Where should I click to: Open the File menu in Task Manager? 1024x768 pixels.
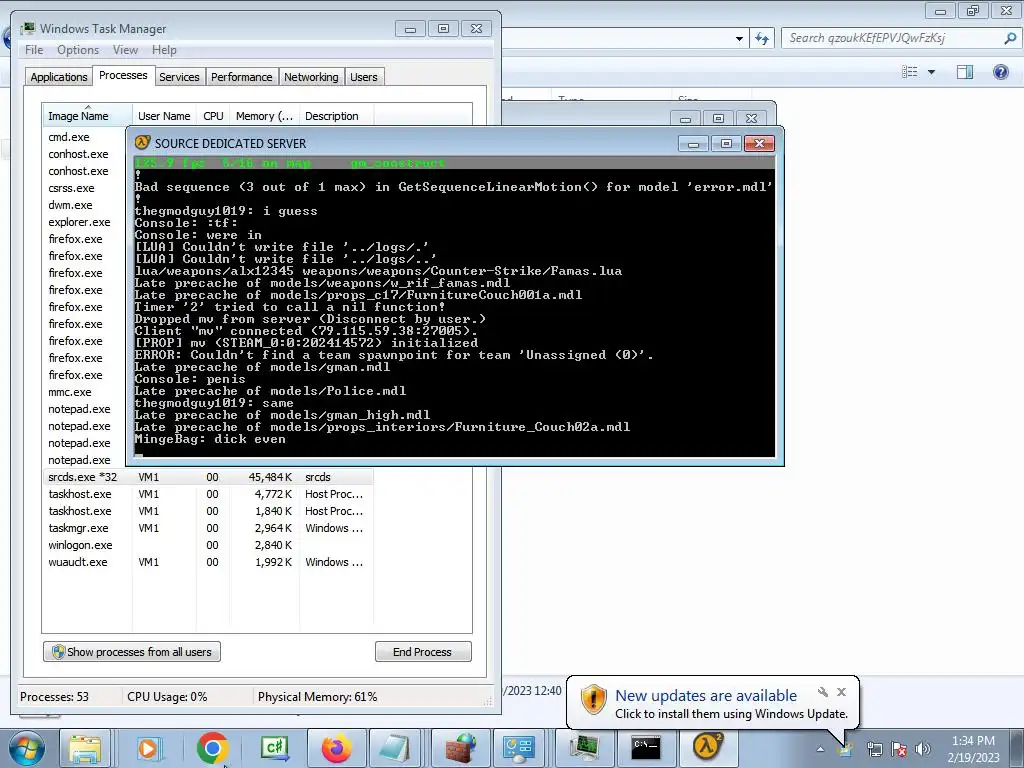click(34, 50)
